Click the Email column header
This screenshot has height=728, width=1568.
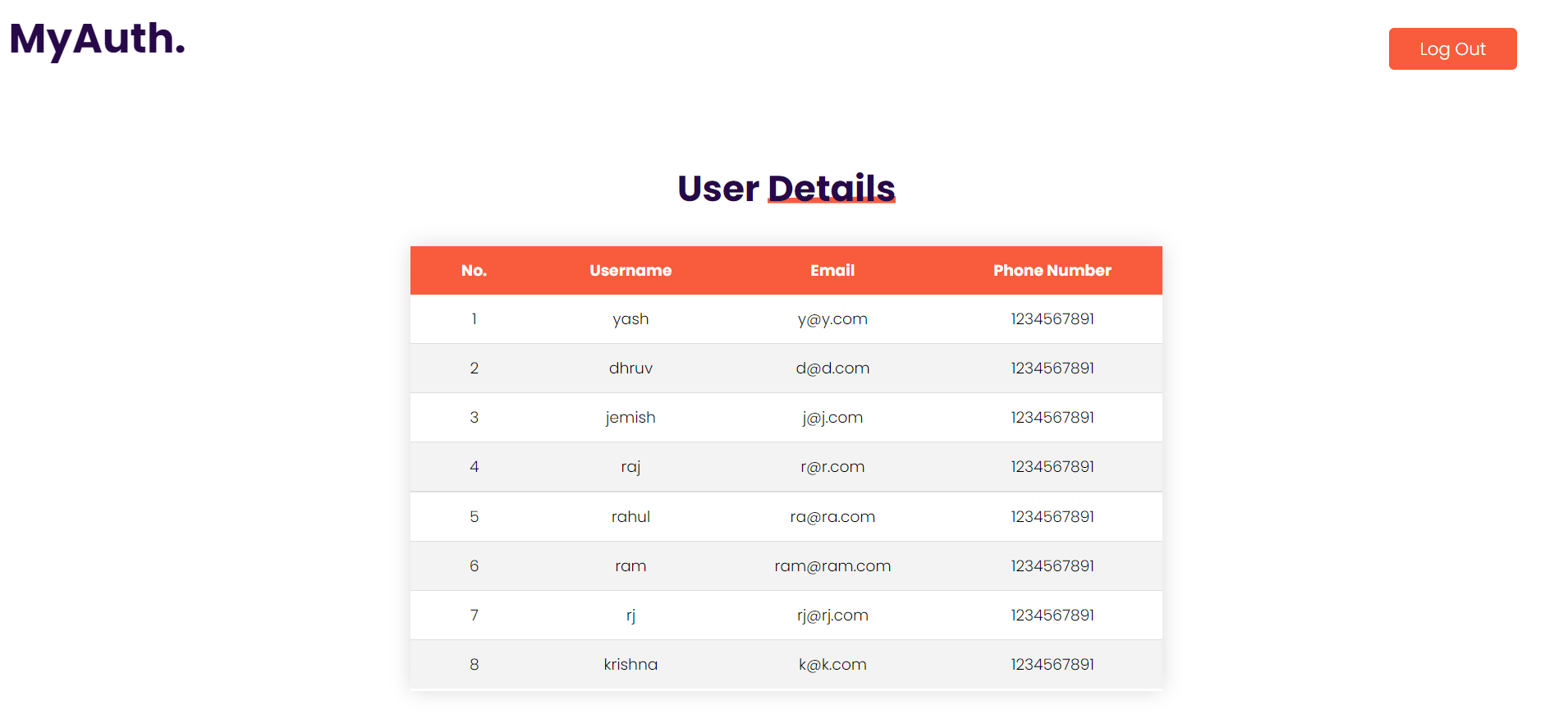click(x=832, y=271)
